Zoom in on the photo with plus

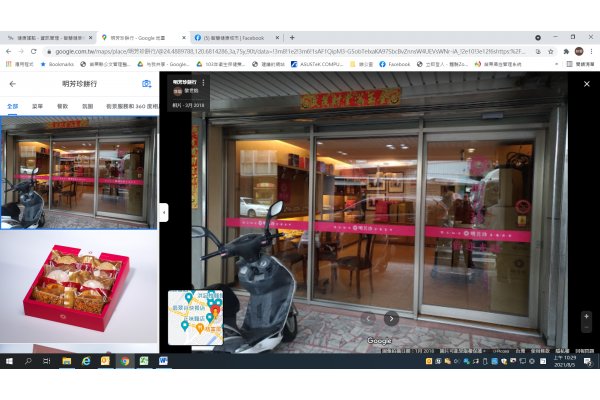click(586, 317)
